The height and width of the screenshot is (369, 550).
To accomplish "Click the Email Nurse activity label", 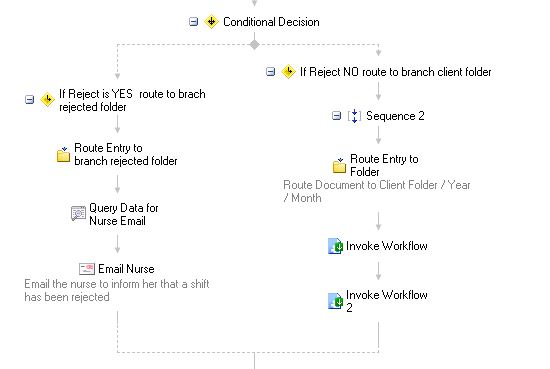I will [x=126, y=269].
